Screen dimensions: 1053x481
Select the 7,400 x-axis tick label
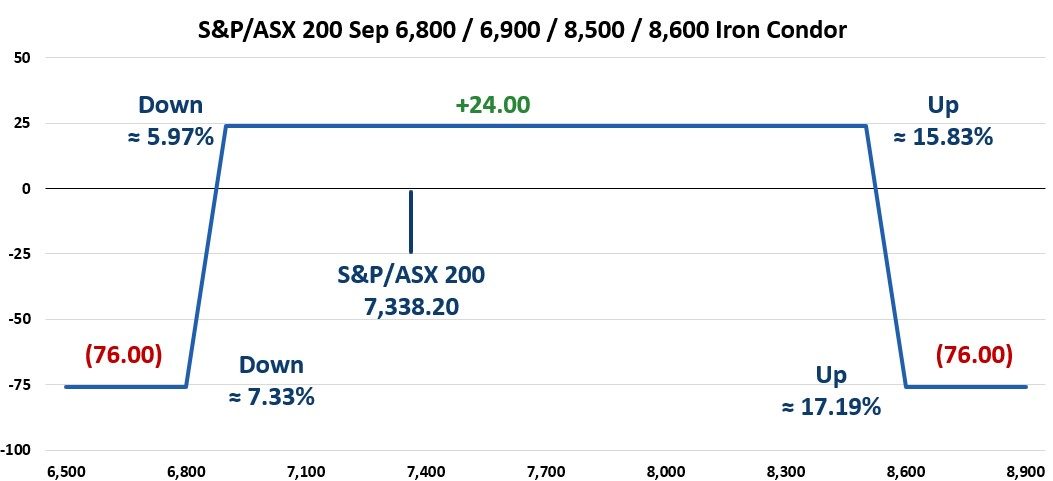(425, 468)
